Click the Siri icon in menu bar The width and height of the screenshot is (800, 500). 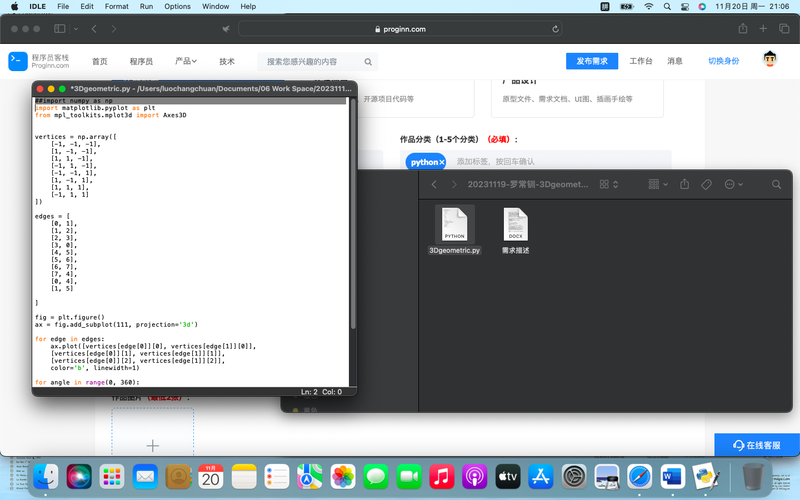click(x=702, y=7)
